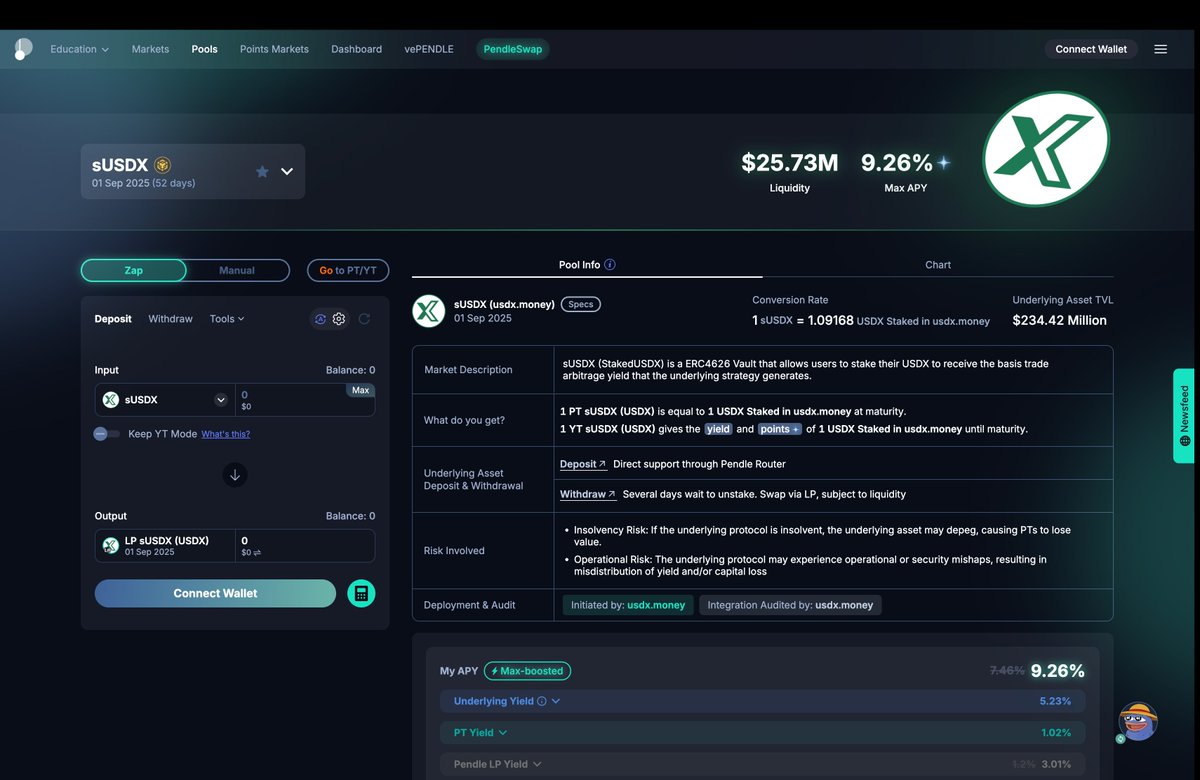Viewport: 1200px width, 780px height.
Task: Click Go to PT/YT button
Action: 348,270
